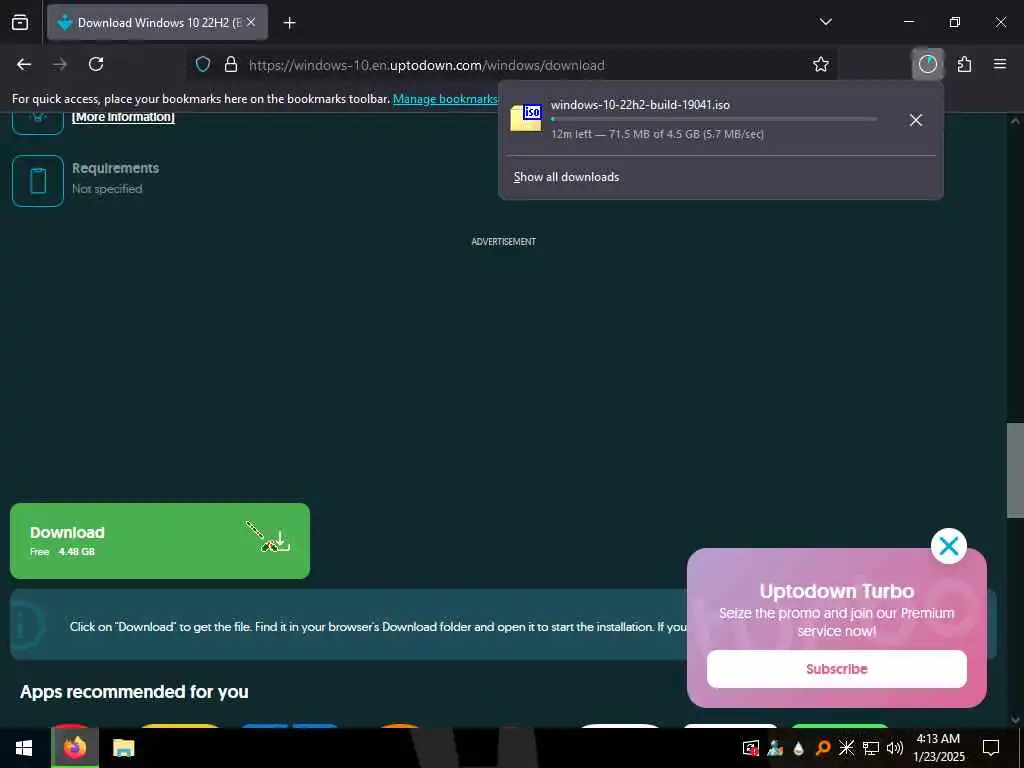Cancel the windows-10-22h2-build-19041.iso download
The height and width of the screenshot is (768, 1024).
coord(916,120)
